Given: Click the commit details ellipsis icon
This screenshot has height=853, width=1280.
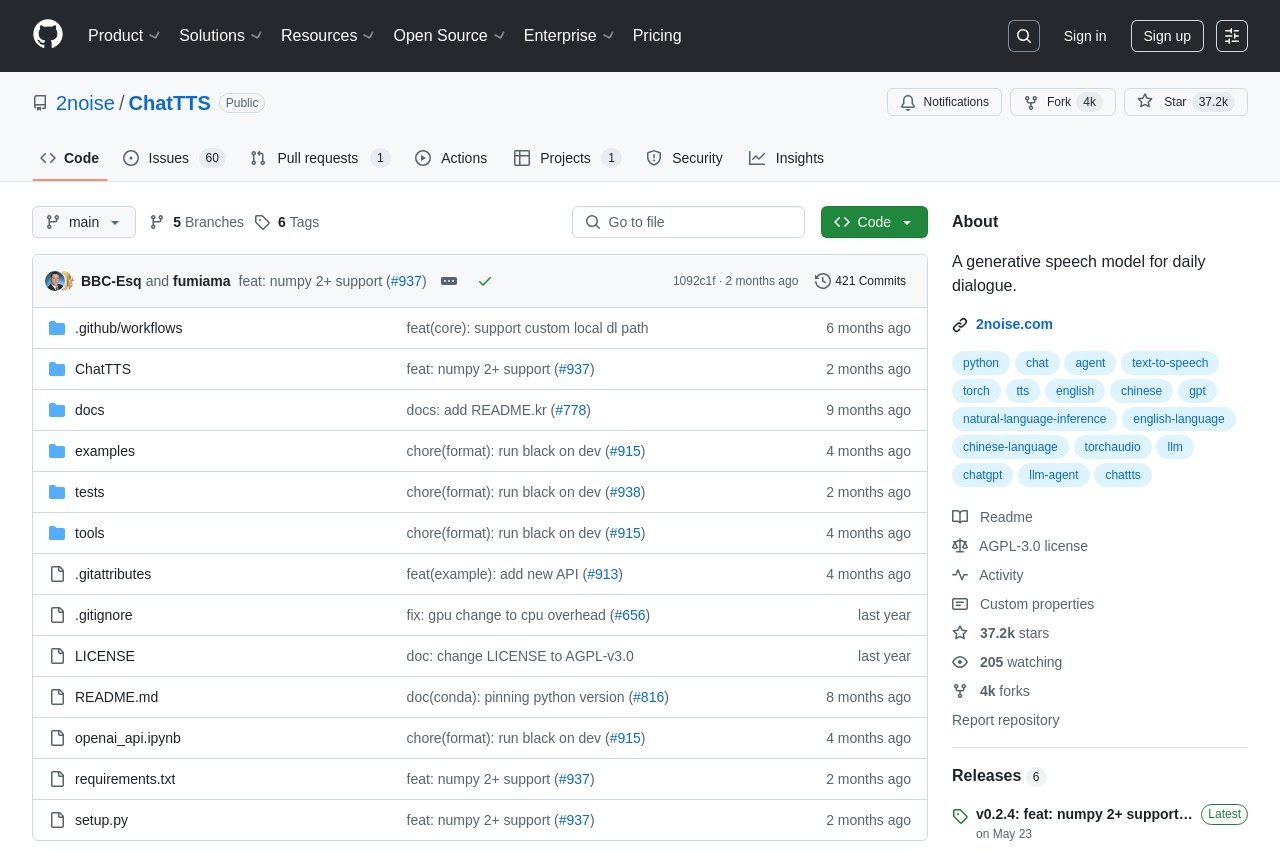Looking at the screenshot, I should coord(449,281).
